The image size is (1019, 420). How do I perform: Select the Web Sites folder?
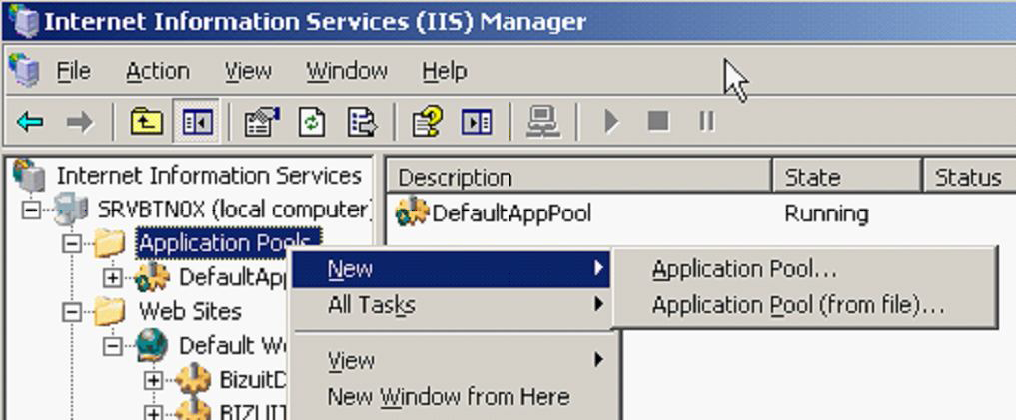[x=190, y=311]
